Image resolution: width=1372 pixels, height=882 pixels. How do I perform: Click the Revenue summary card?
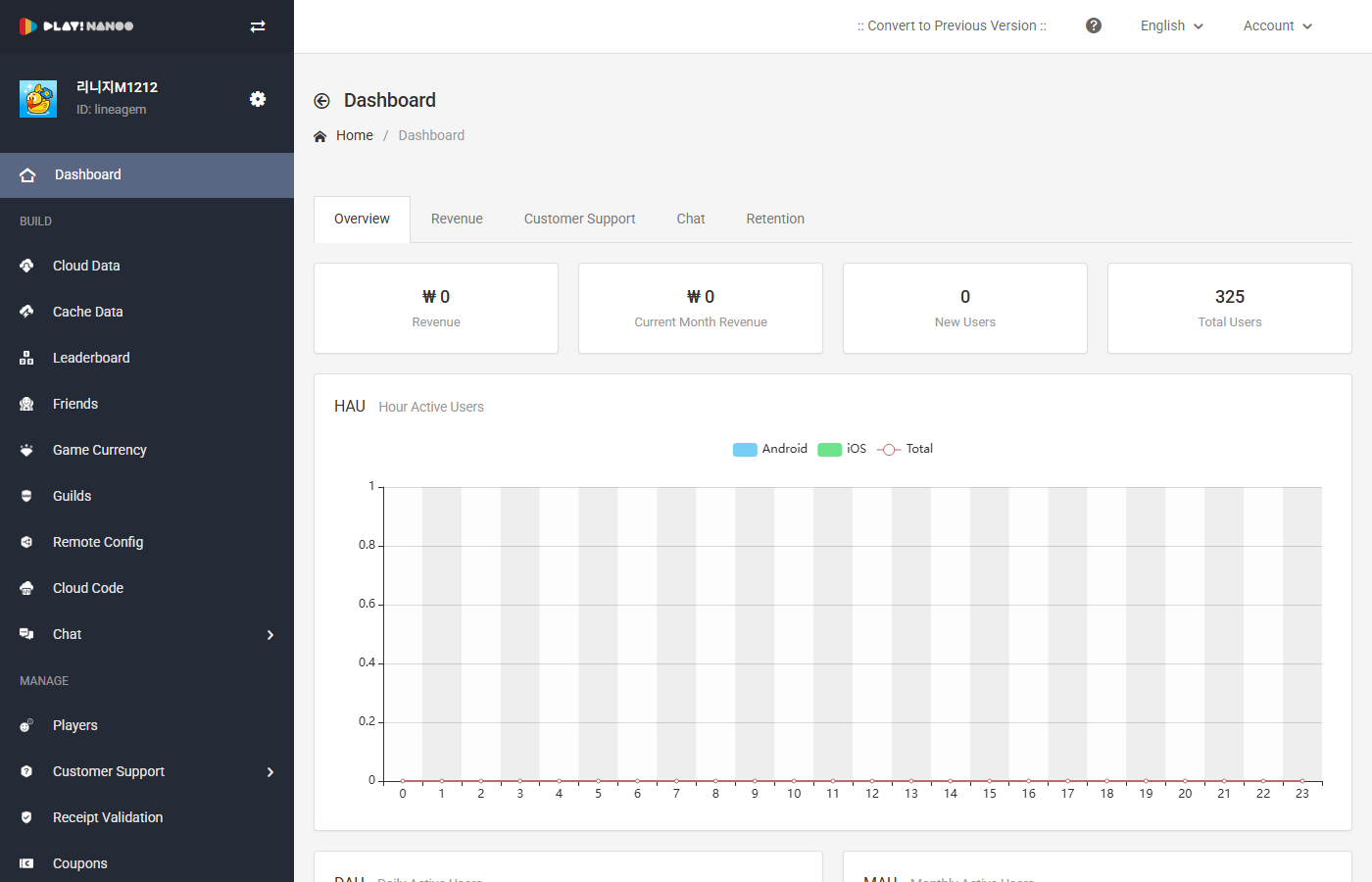tap(436, 308)
